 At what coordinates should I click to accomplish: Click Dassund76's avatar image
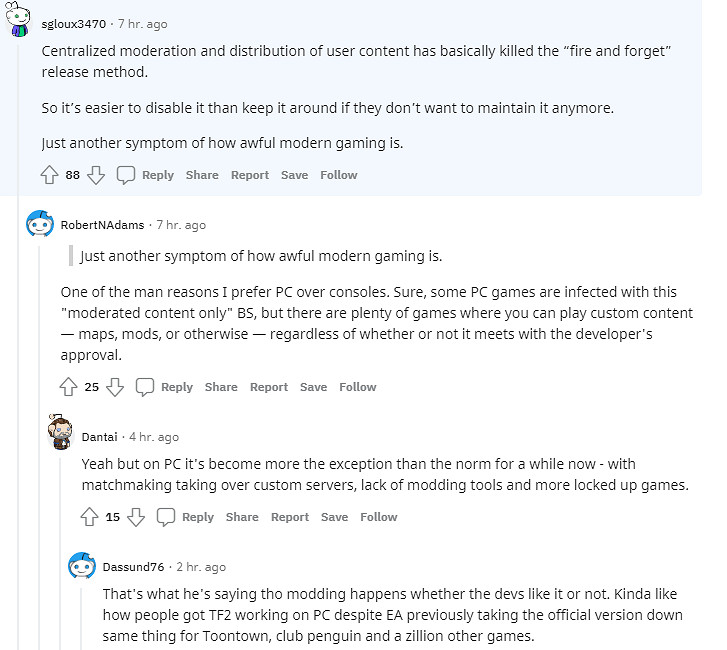81,567
